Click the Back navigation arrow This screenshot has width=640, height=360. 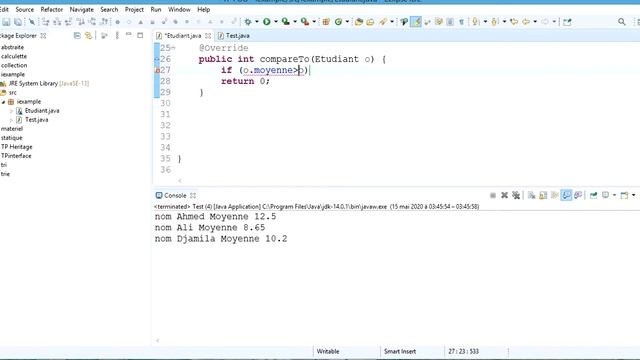(526, 22)
